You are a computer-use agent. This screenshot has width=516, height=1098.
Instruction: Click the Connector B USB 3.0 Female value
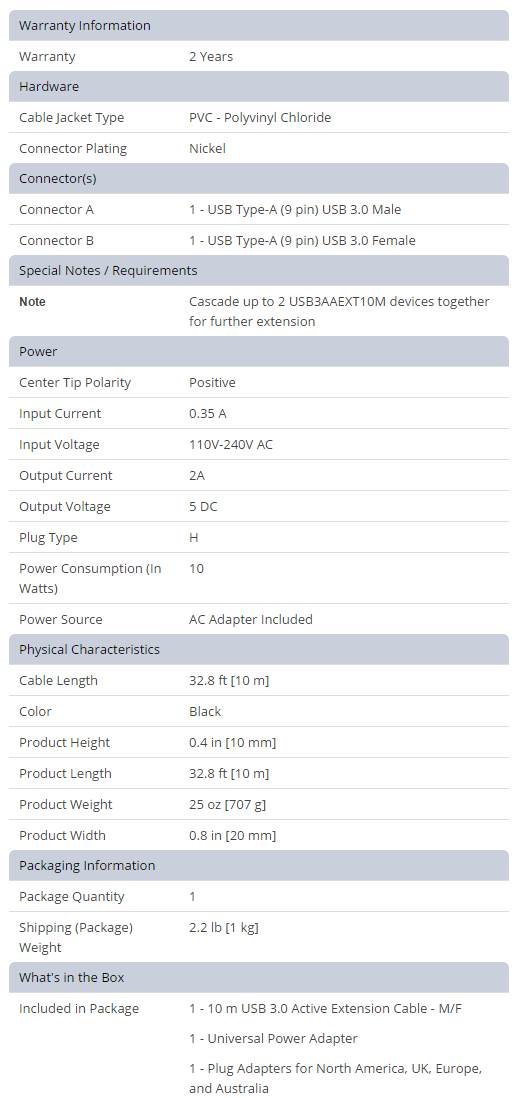302,240
